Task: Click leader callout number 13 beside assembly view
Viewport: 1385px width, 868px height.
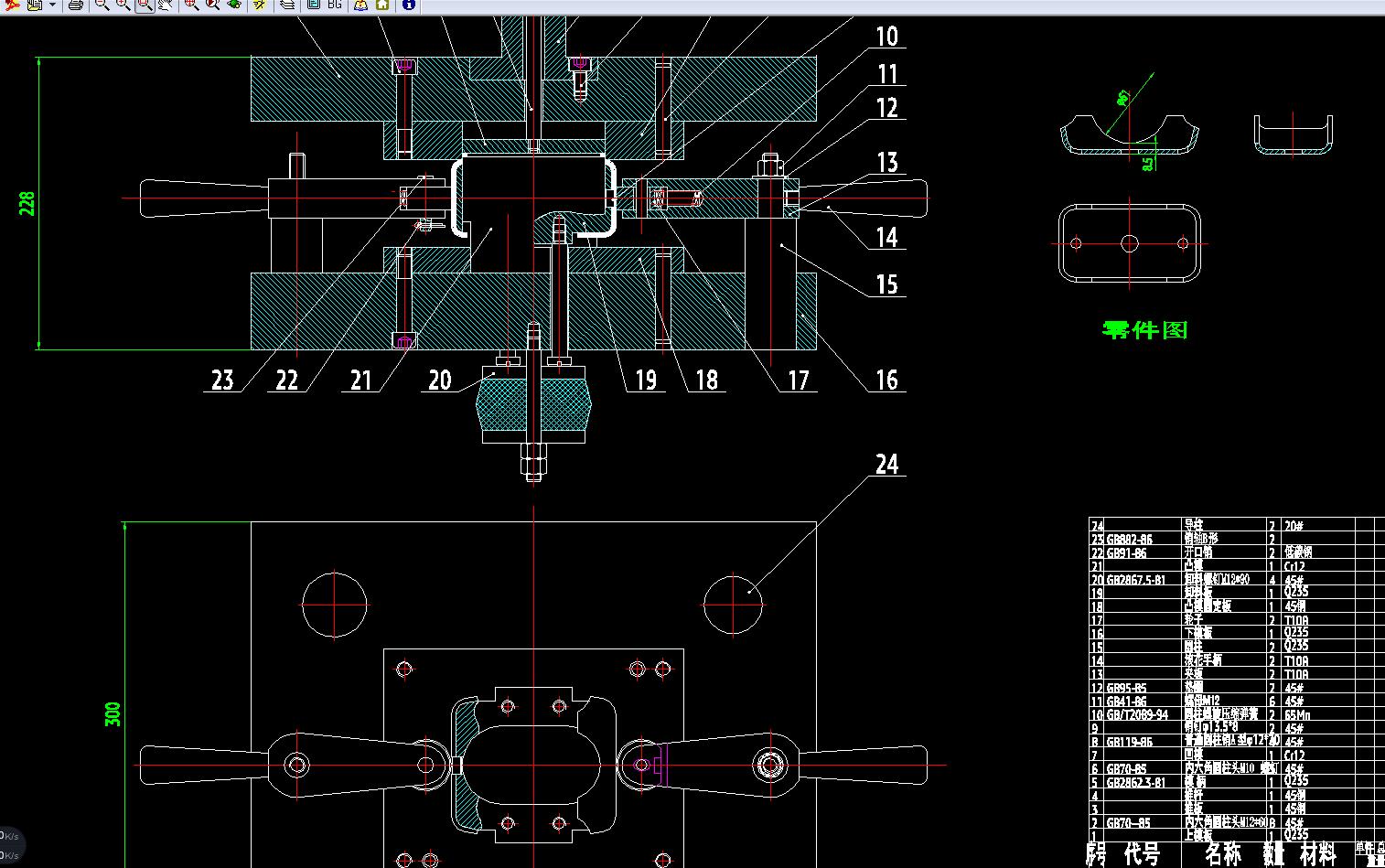Action: tap(887, 163)
